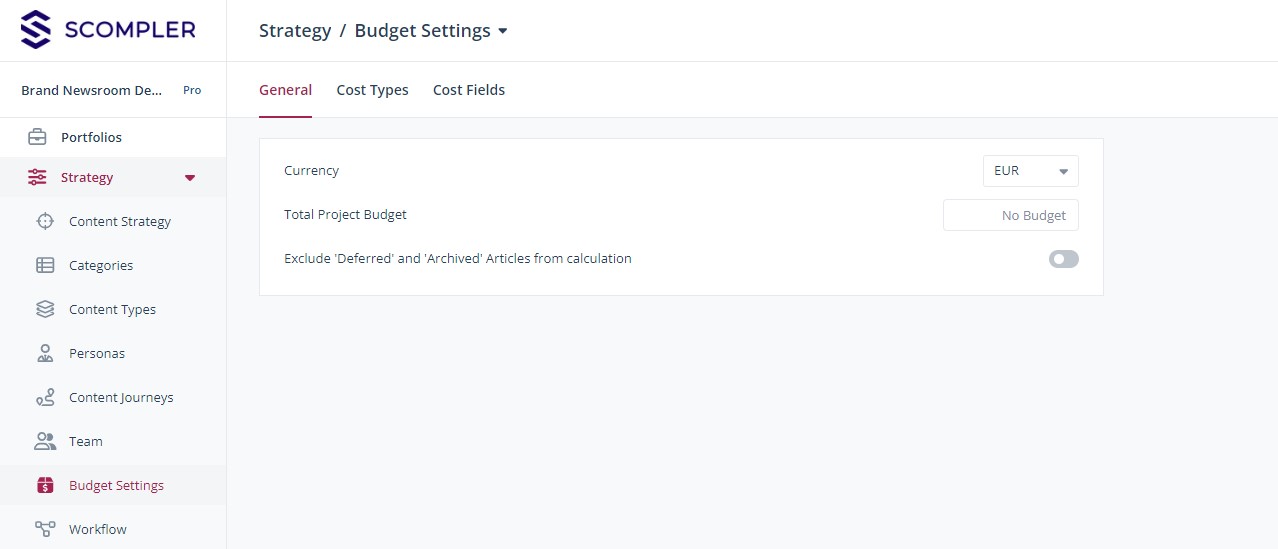The image size is (1278, 549).
Task: Click the Brand Newsroom project name
Action: click(91, 90)
